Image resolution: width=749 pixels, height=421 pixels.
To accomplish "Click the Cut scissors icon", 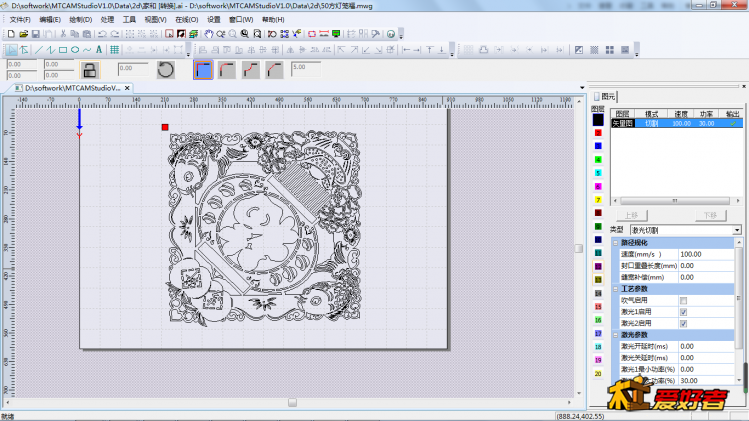I will point(63,34).
